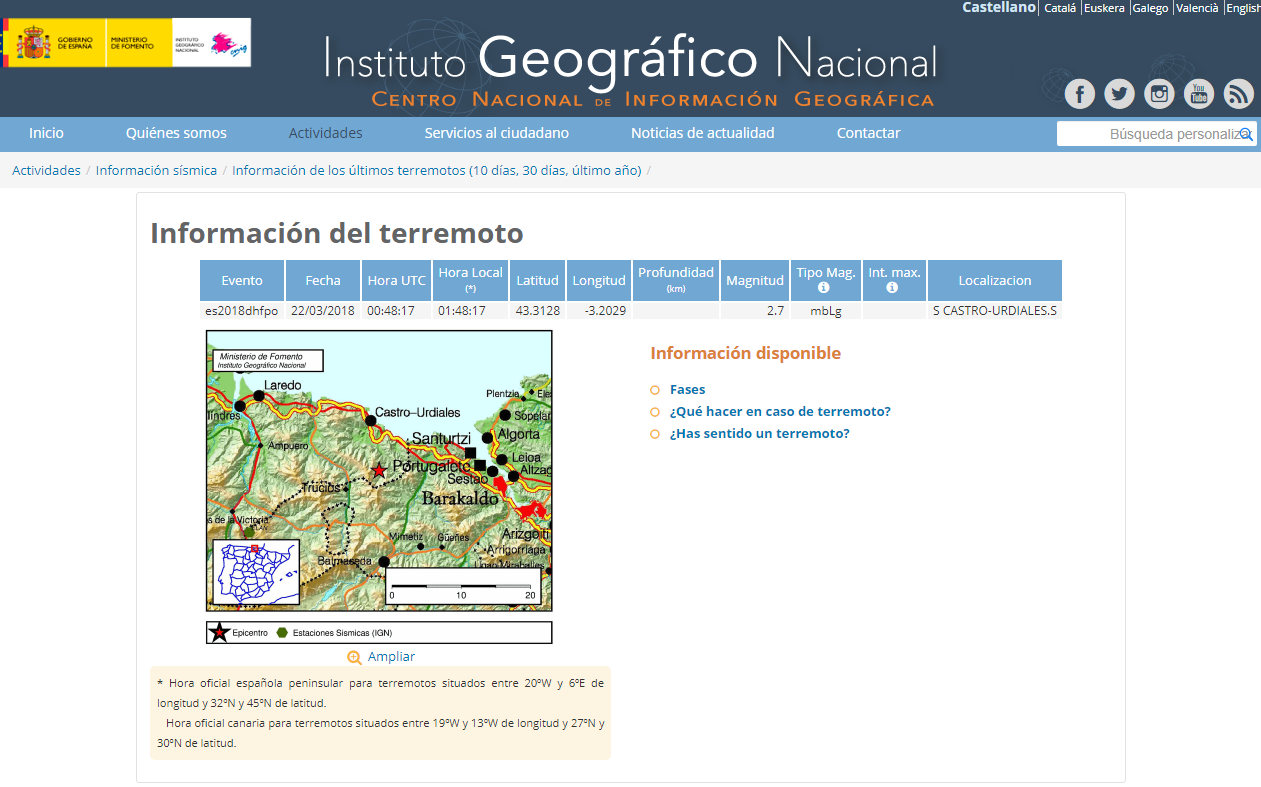
Task: Open the Twitter icon in header
Action: pos(1120,94)
